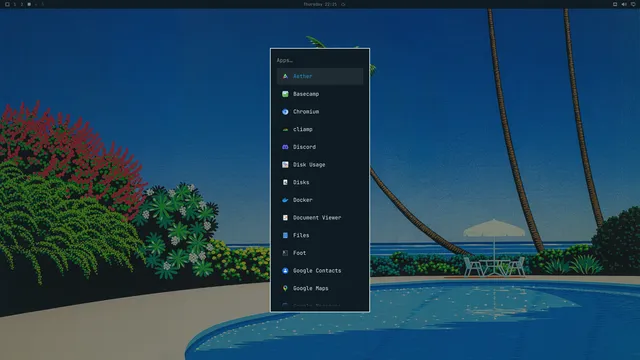Choose Files in the app list
Image resolution: width=640 pixels, height=360 pixels.
320,235
